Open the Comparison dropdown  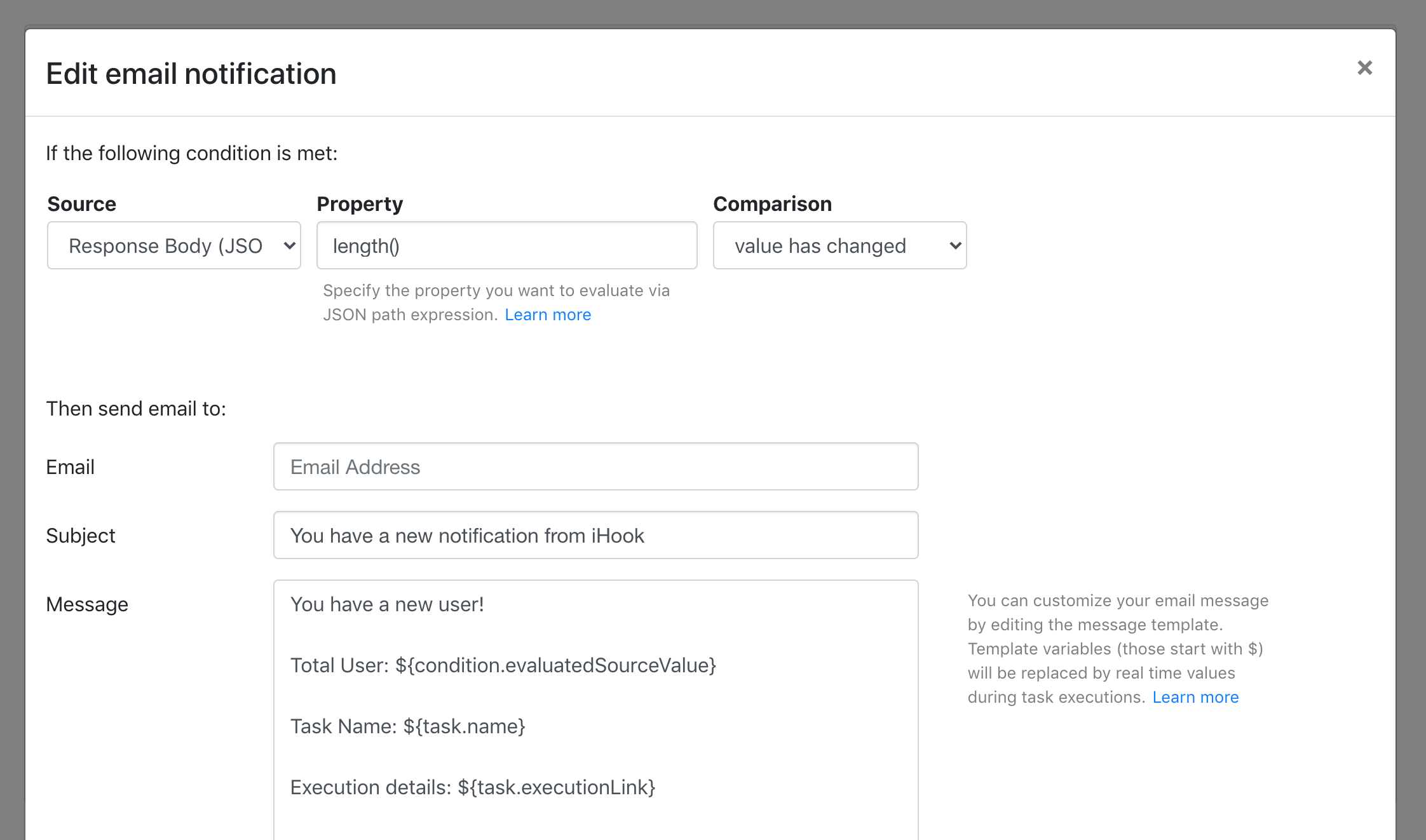tap(839, 245)
